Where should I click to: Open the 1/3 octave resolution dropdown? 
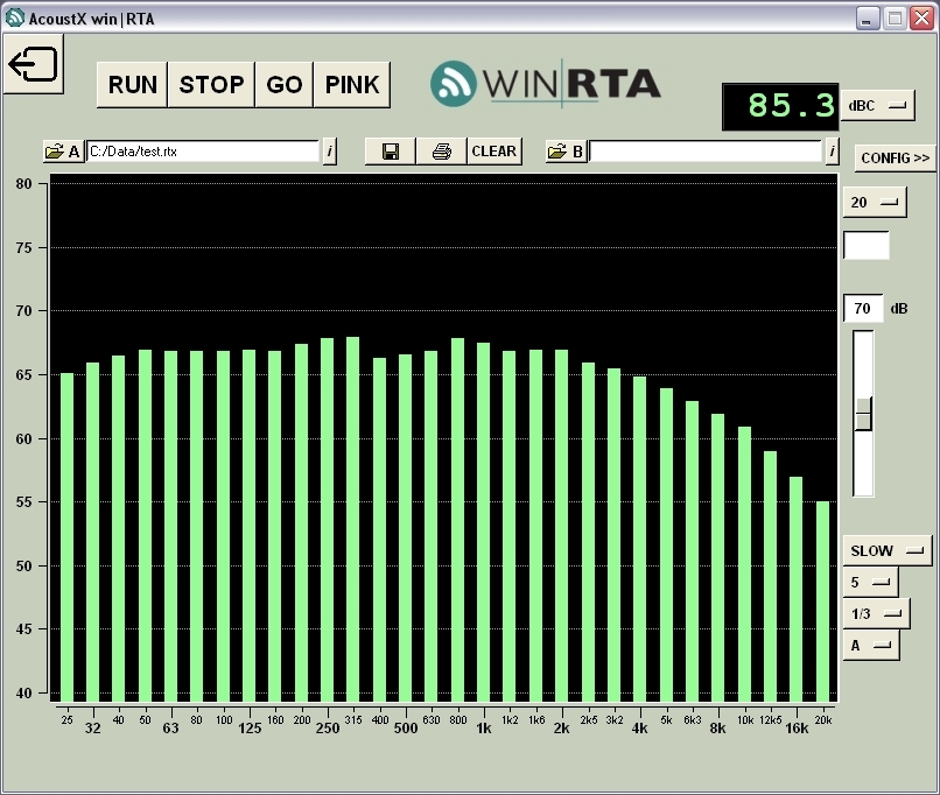pos(876,614)
